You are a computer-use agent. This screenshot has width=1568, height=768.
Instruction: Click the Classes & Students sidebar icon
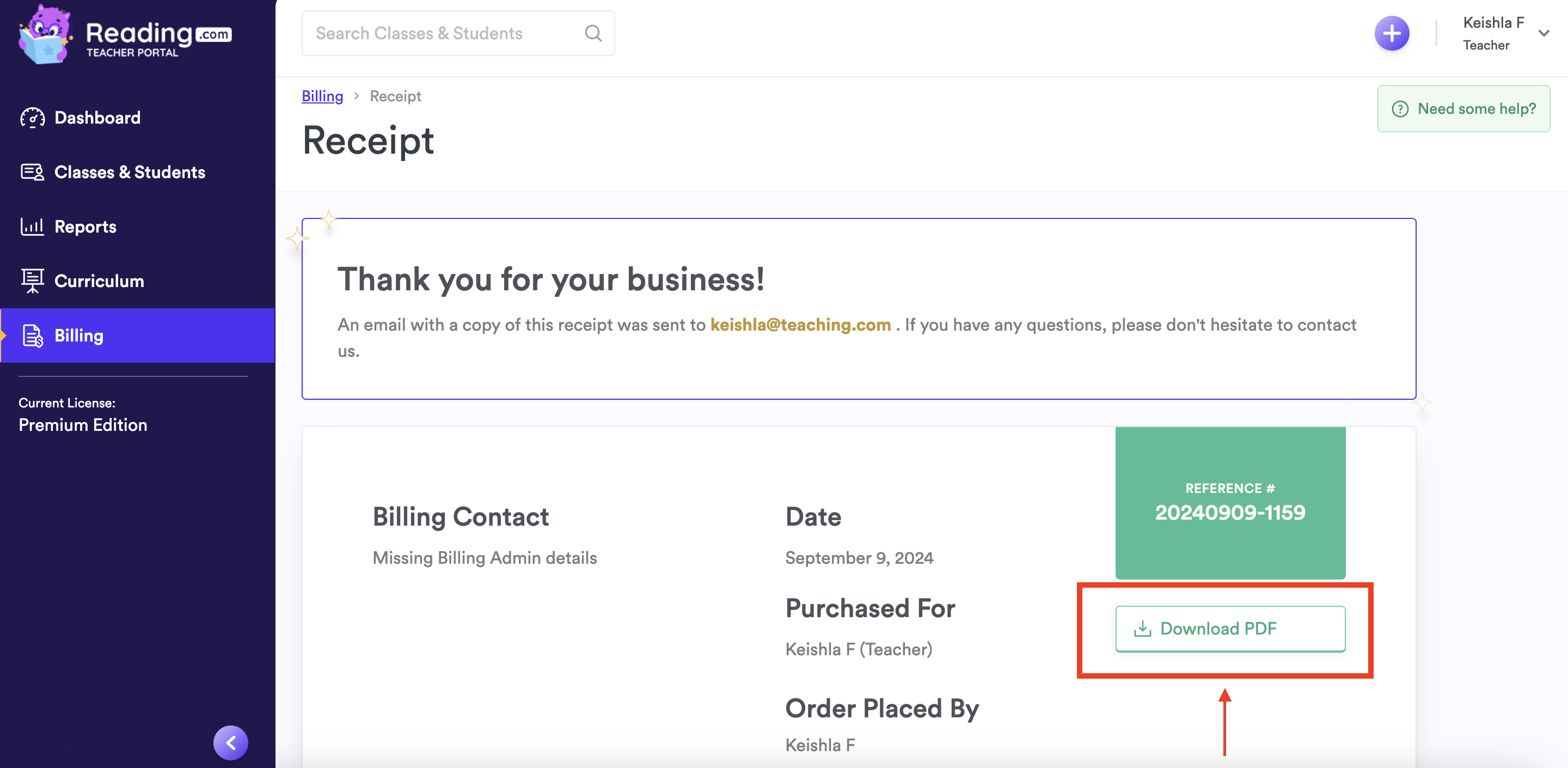(x=32, y=172)
